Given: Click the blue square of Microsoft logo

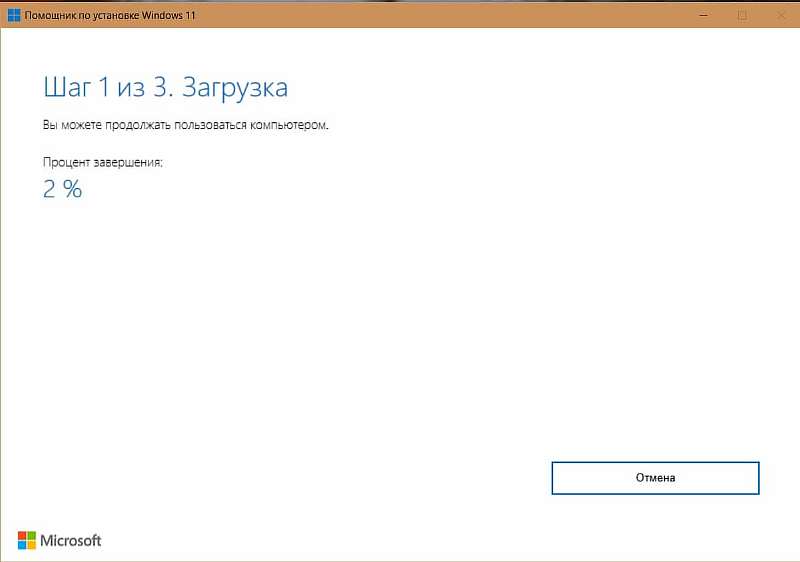Looking at the screenshot, I should pyautogui.click(x=21, y=545).
